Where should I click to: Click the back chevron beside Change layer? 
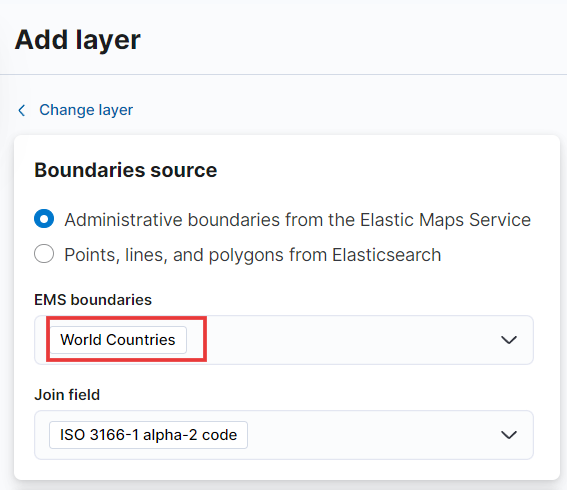click(22, 110)
